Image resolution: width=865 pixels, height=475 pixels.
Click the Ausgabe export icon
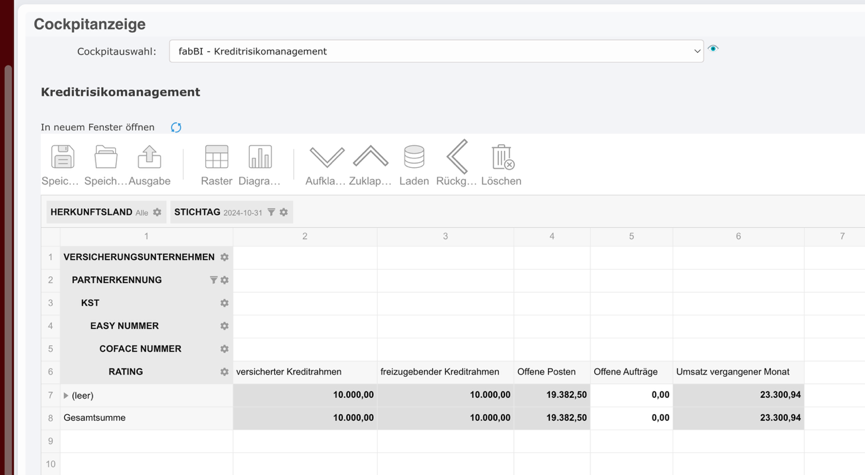coord(149,157)
